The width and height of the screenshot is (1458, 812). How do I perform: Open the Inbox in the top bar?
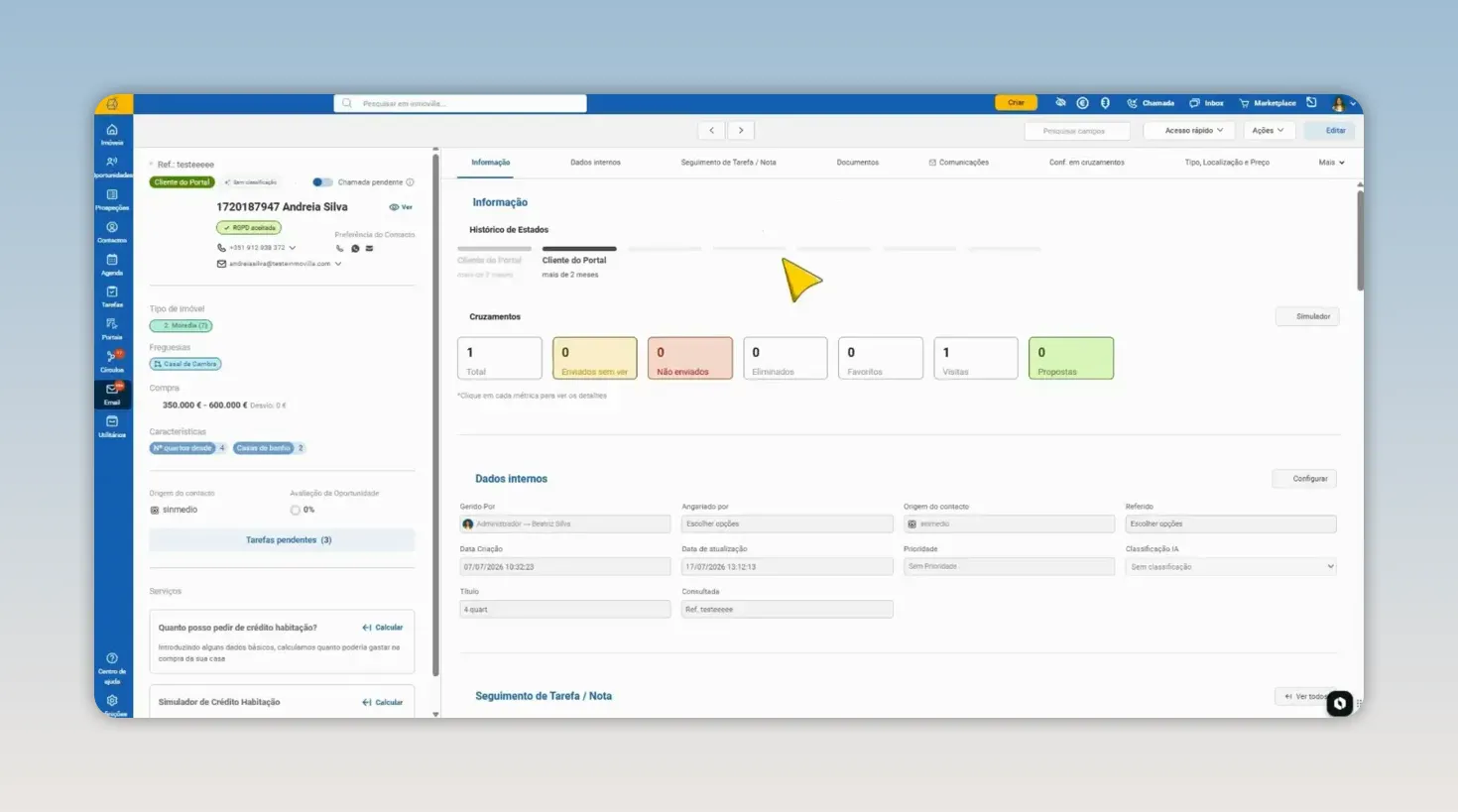pyautogui.click(x=1206, y=103)
